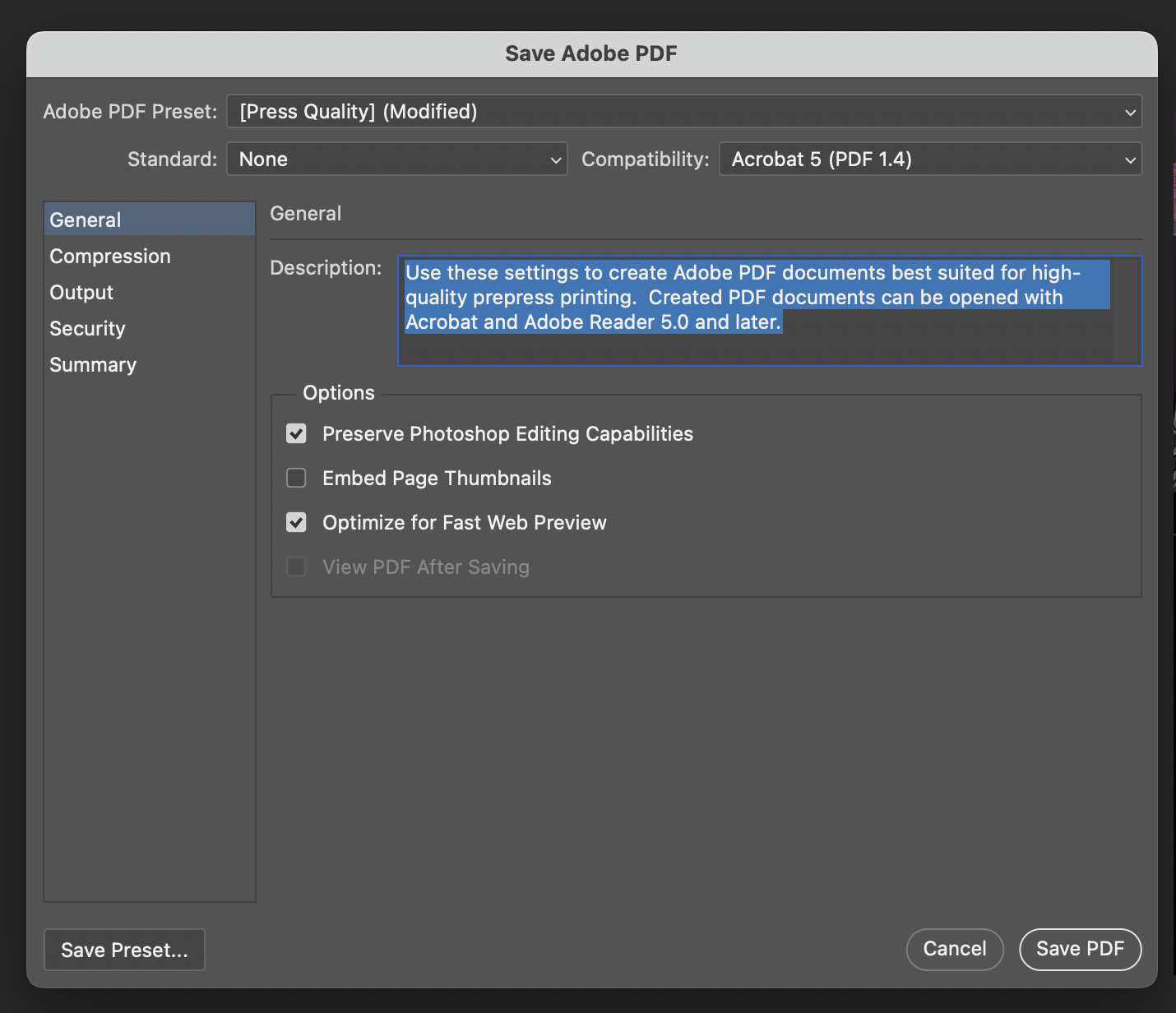Enable Embed Page Thumbnails
This screenshot has width=1176, height=1013.
[x=296, y=478]
